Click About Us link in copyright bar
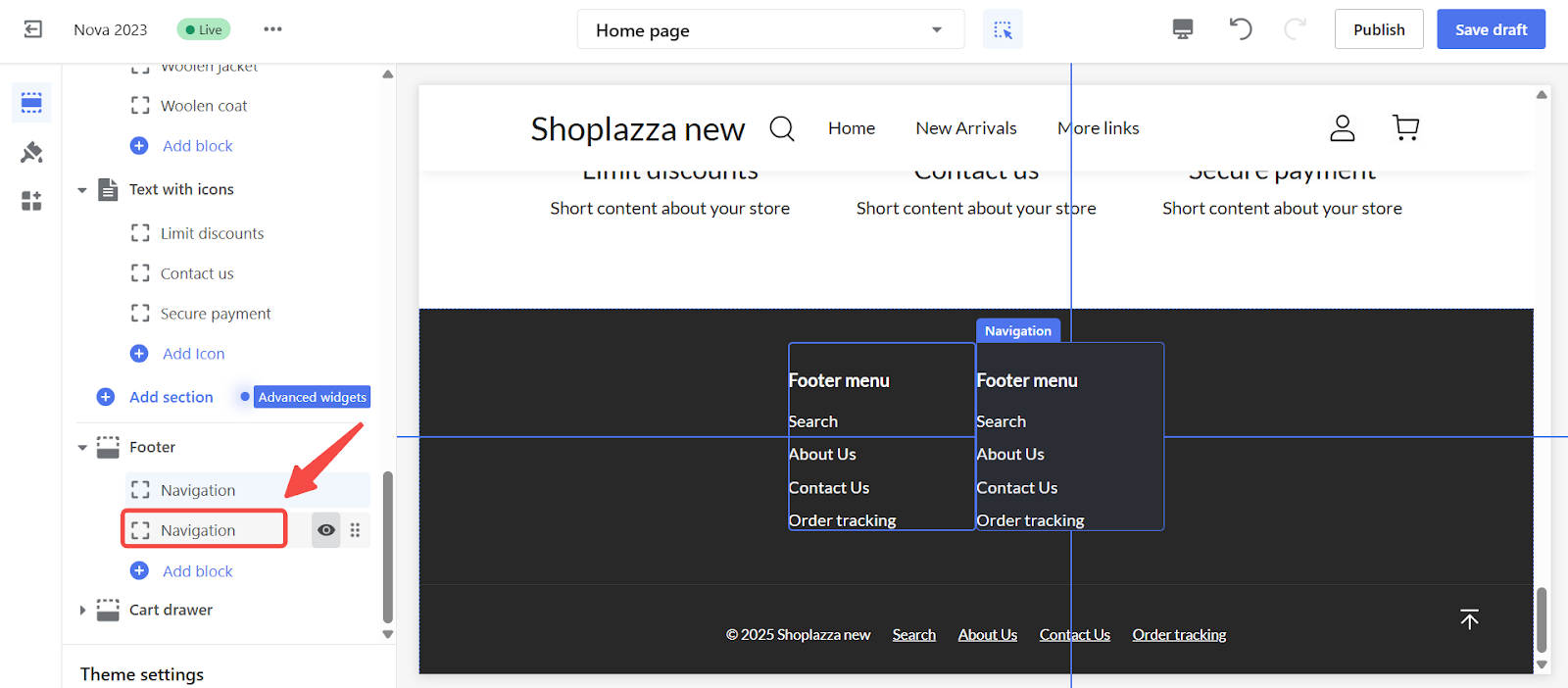Image resolution: width=1568 pixels, height=688 pixels. pos(988,635)
